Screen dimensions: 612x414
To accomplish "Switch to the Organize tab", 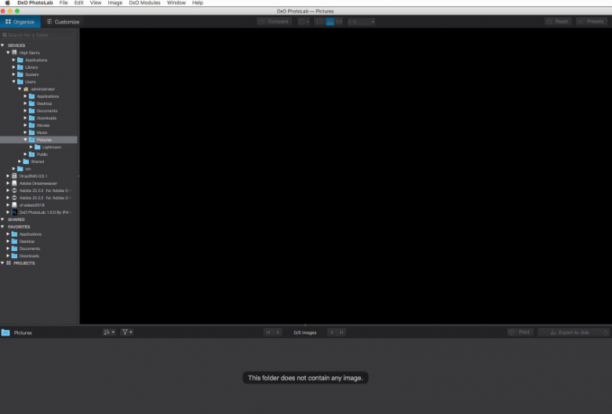I will click(x=20, y=21).
